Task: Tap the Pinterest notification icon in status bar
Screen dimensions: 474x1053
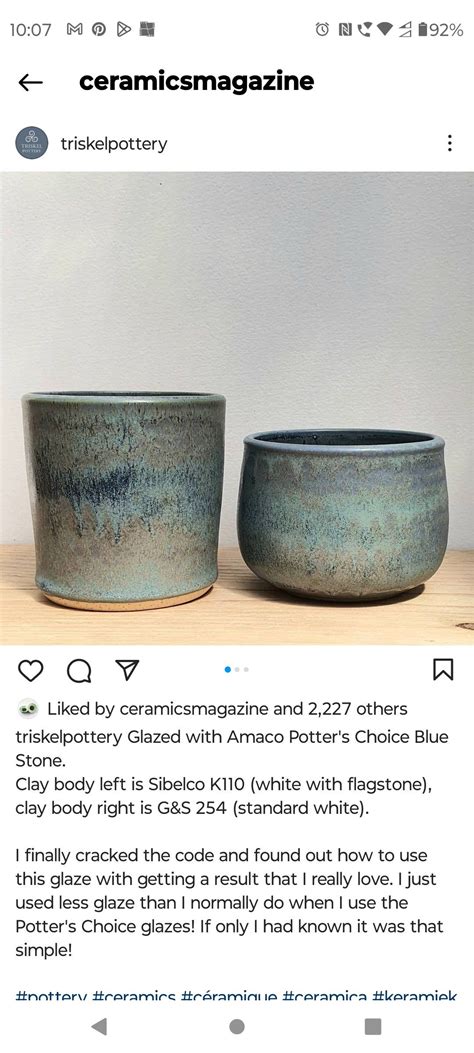Action: coord(99,30)
